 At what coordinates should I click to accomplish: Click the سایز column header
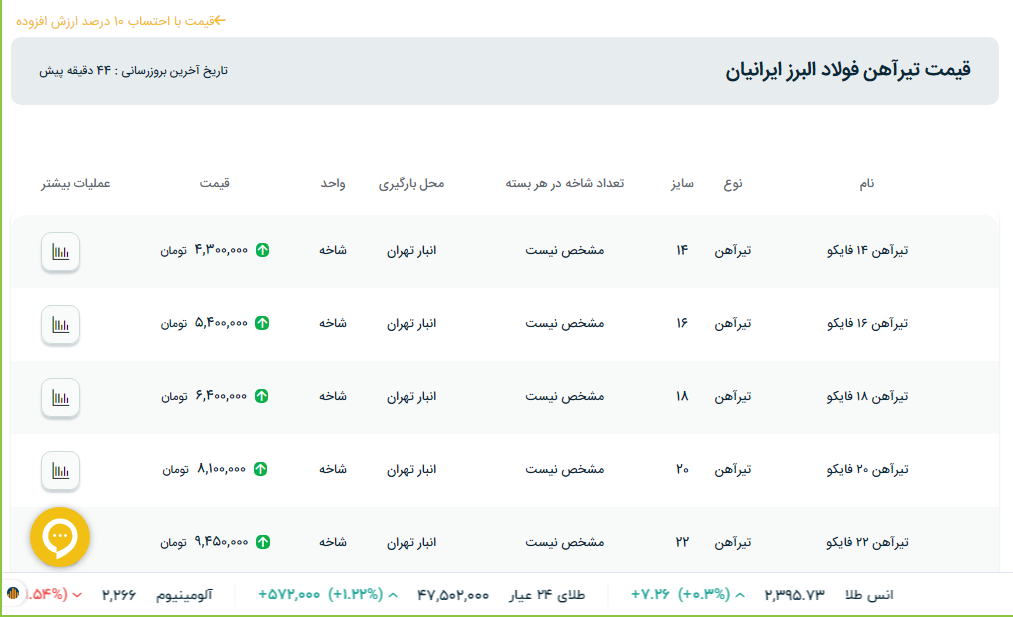[682, 184]
